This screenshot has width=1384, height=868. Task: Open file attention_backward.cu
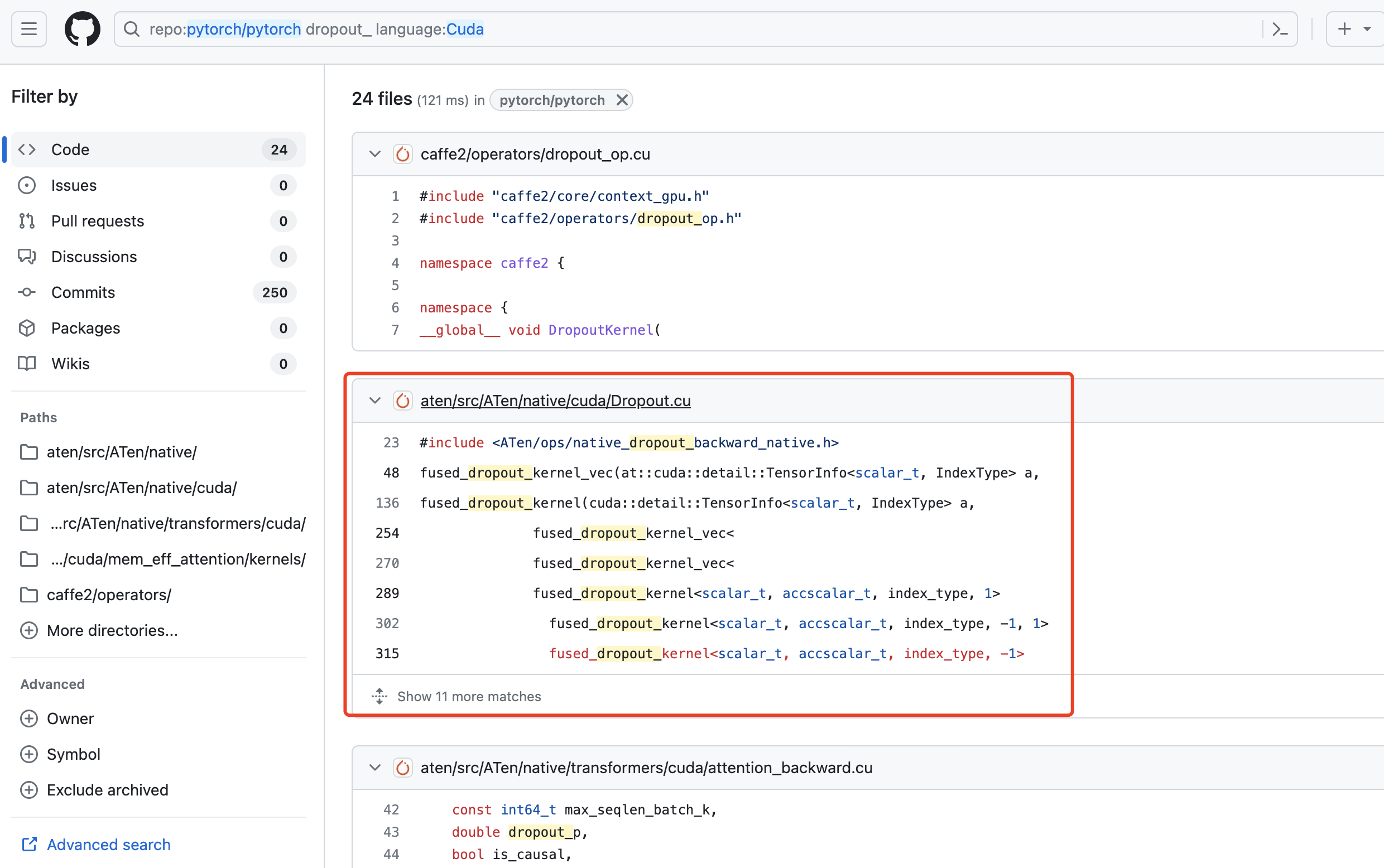[646, 767]
